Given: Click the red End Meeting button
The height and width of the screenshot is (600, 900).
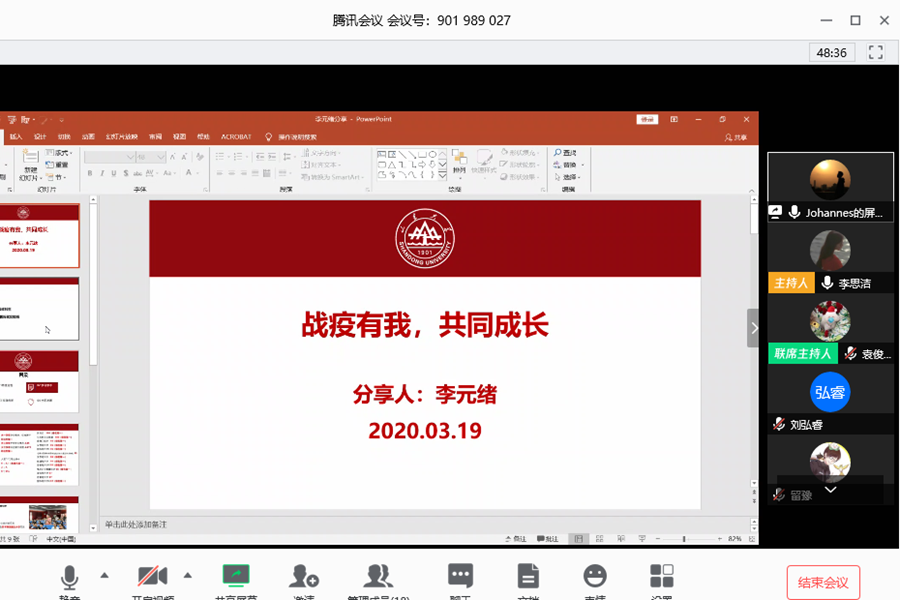Looking at the screenshot, I should [823, 582].
